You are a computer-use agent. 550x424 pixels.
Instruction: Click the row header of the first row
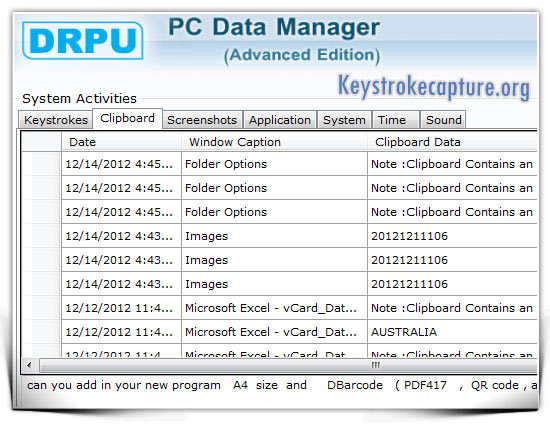pos(41,164)
